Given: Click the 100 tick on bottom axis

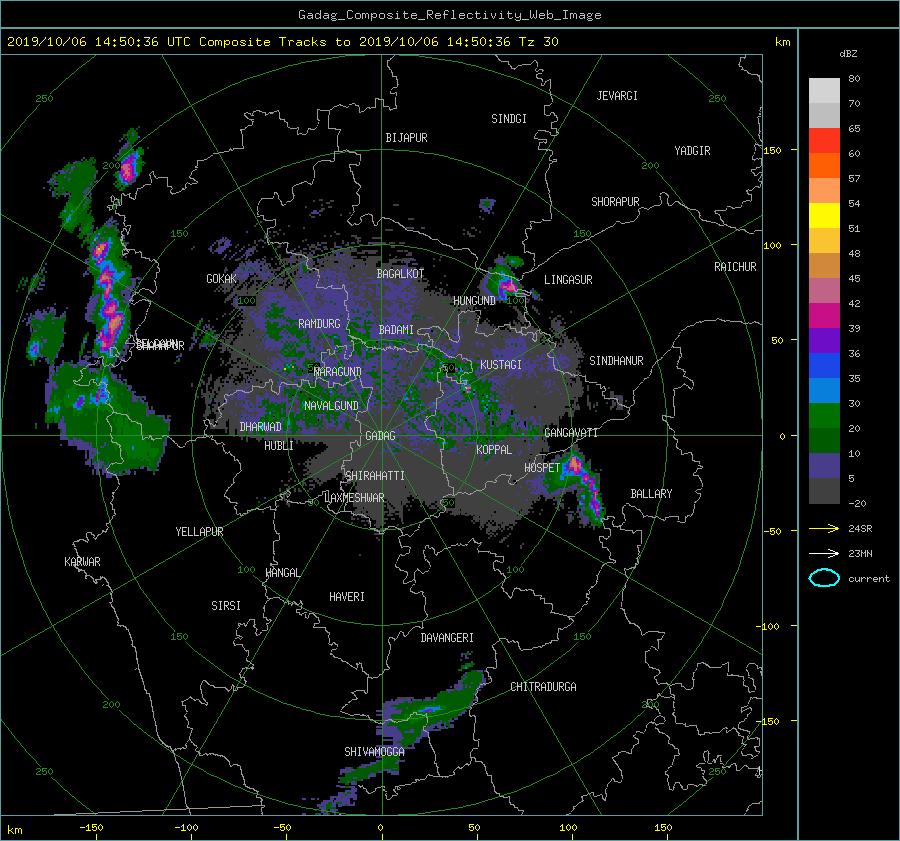Looking at the screenshot, I should click(x=568, y=827).
